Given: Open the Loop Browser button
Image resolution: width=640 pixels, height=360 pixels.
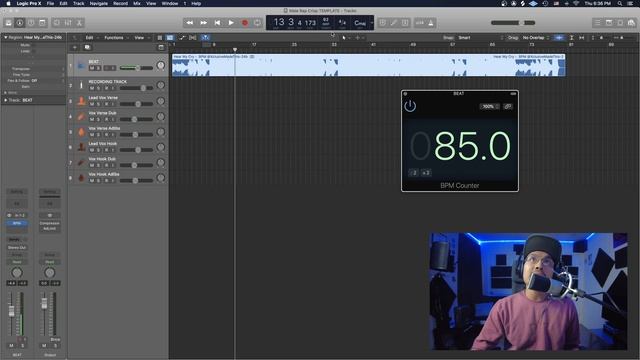Looking at the screenshot, I should 620,23.
